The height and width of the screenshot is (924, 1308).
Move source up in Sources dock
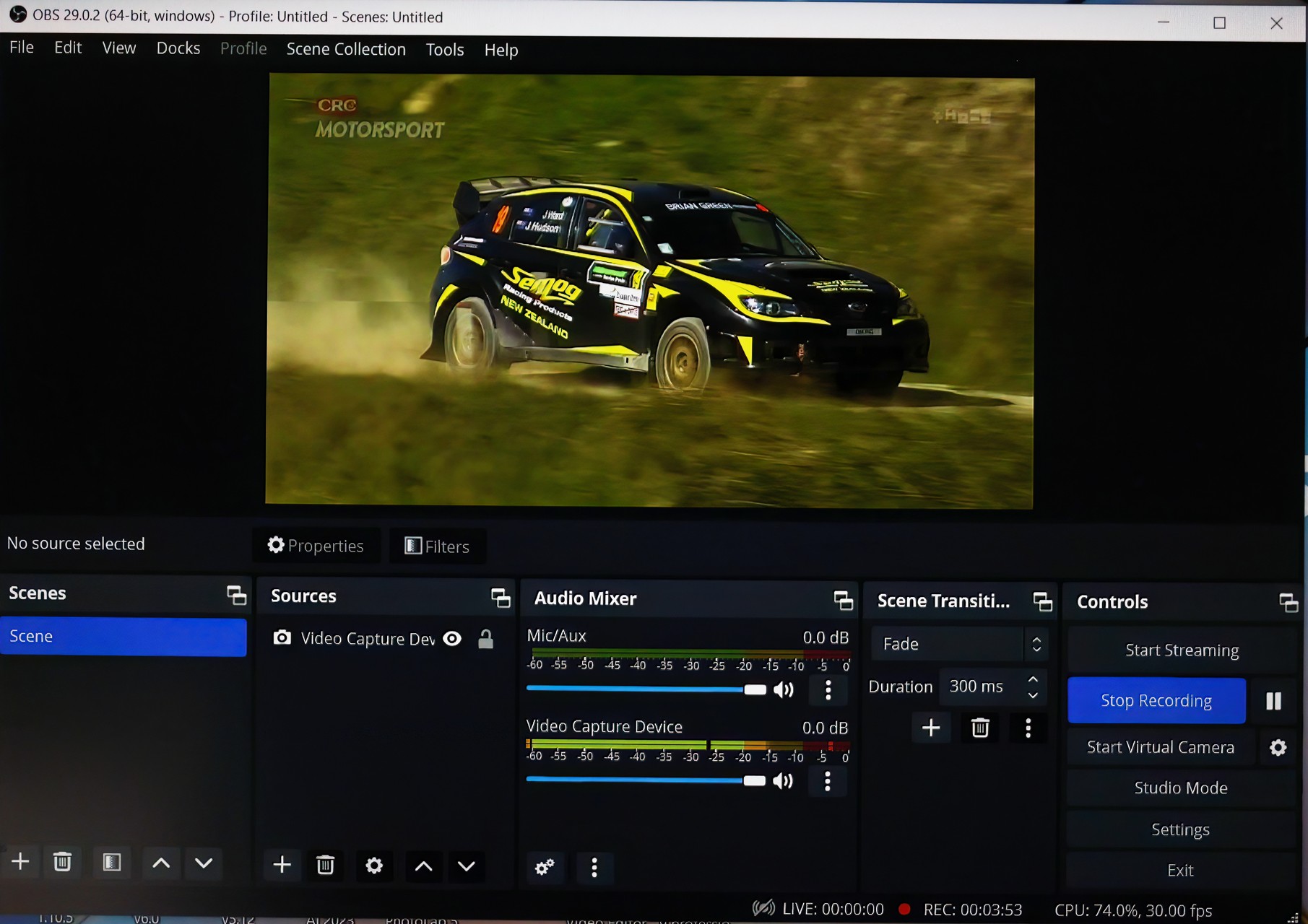tap(424, 866)
